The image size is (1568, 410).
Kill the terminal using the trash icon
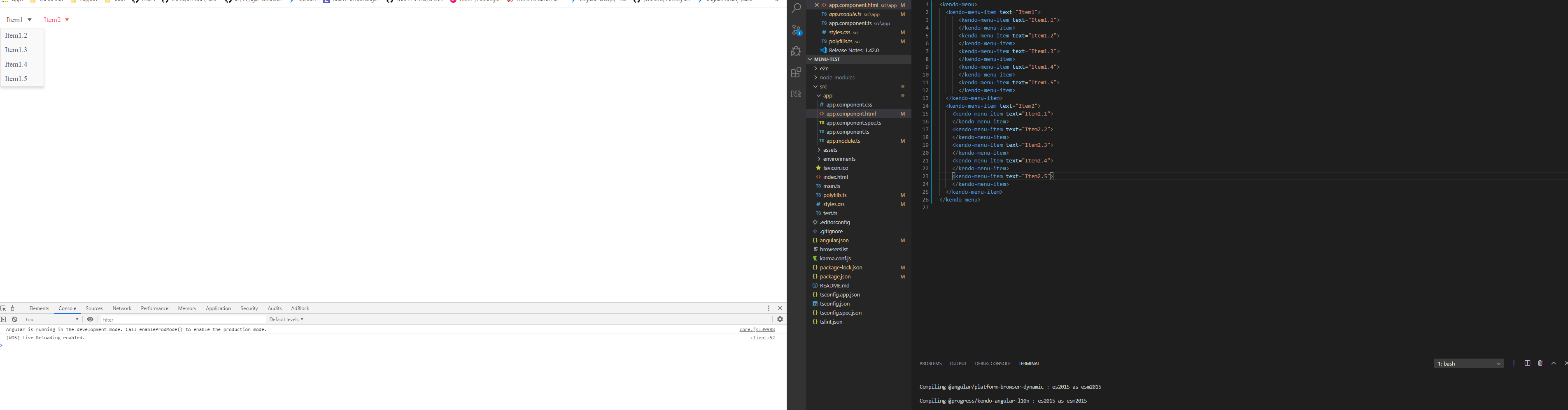point(1540,363)
